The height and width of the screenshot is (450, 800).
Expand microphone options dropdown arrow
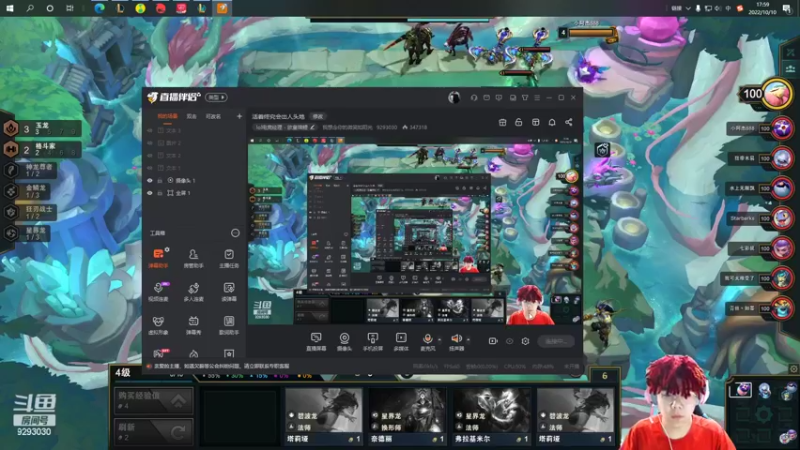tap(439, 340)
